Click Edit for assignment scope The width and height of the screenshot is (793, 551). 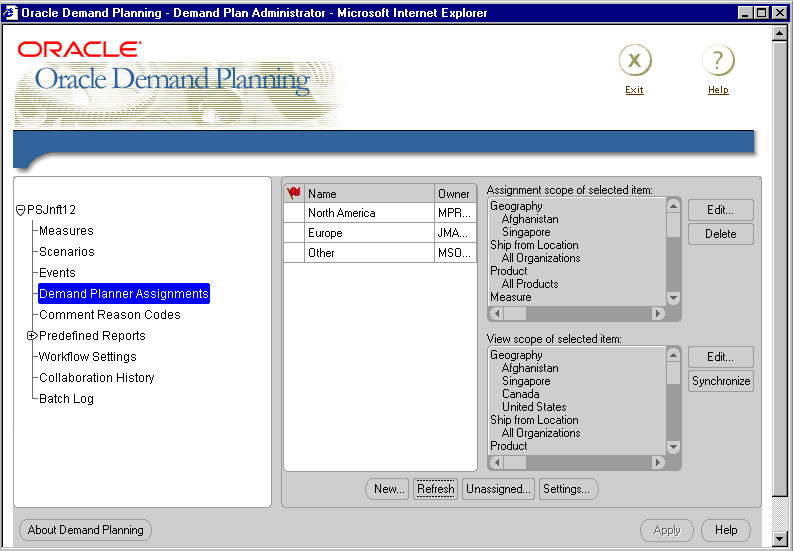(721, 210)
